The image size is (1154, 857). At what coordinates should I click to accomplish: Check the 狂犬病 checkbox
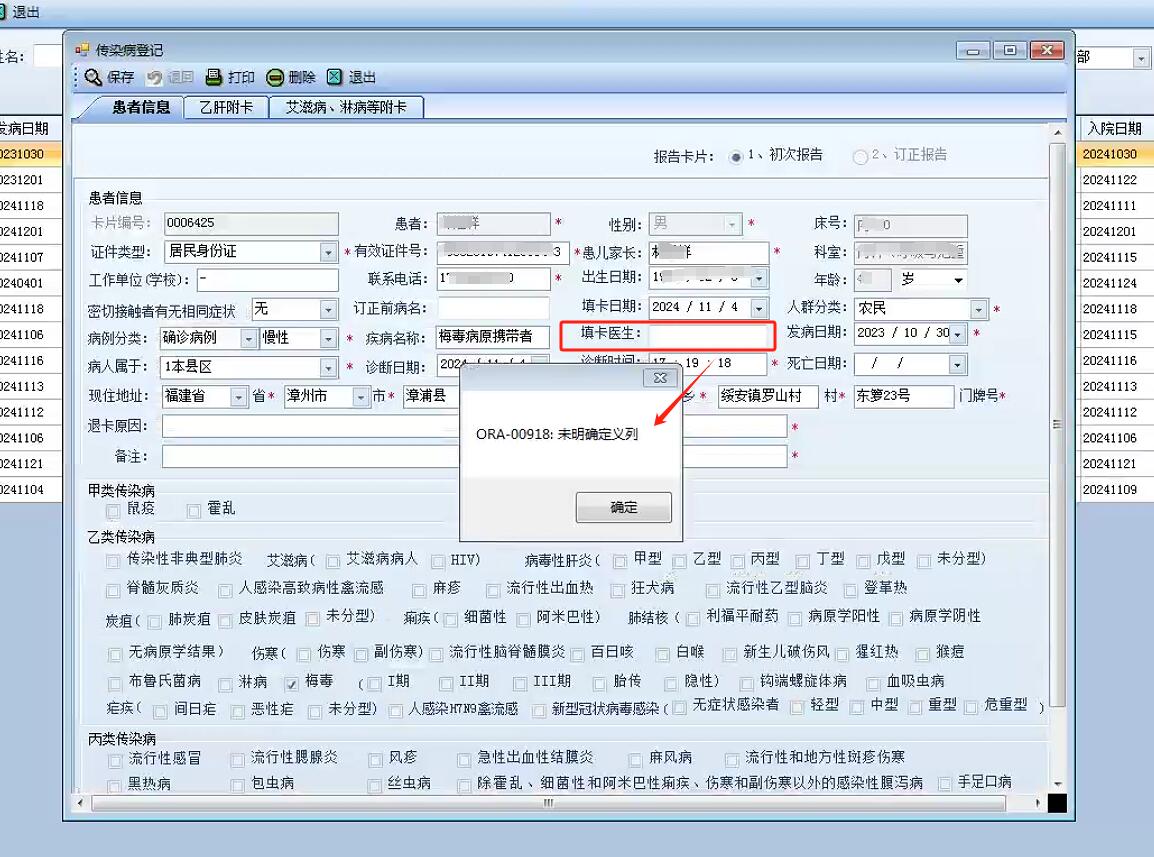point(618,590)
